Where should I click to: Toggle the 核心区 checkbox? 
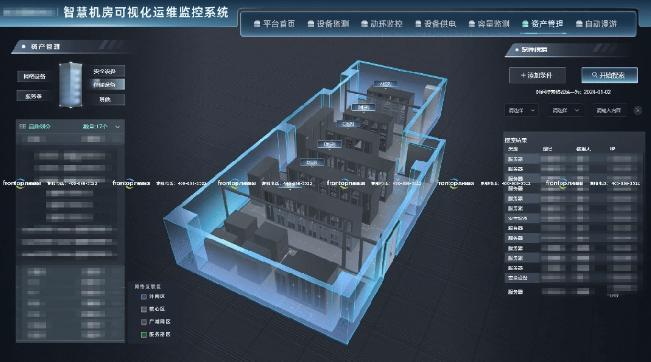point(144,309)
